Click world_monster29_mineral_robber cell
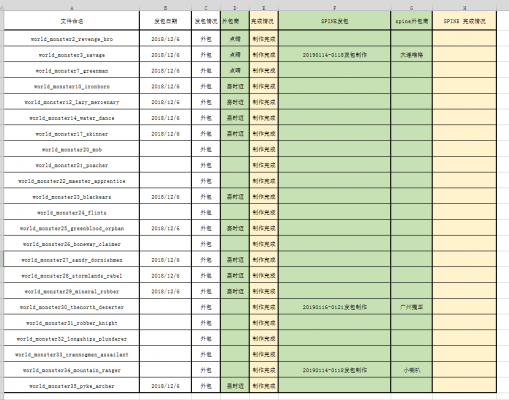Viewport: 509px width, 400px height. click(72, 291)
